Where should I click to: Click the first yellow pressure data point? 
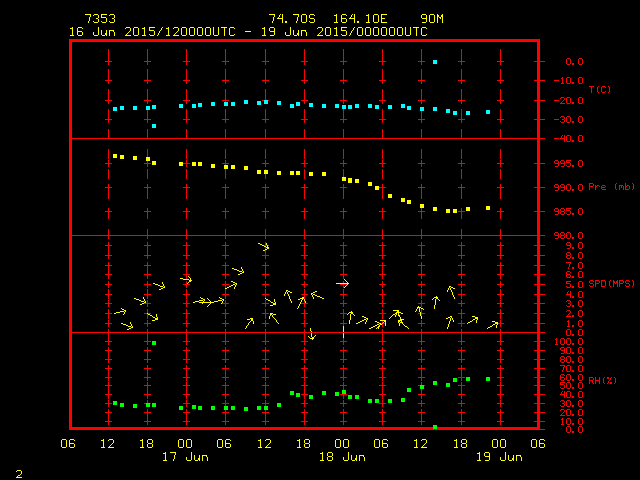[115, 156]
